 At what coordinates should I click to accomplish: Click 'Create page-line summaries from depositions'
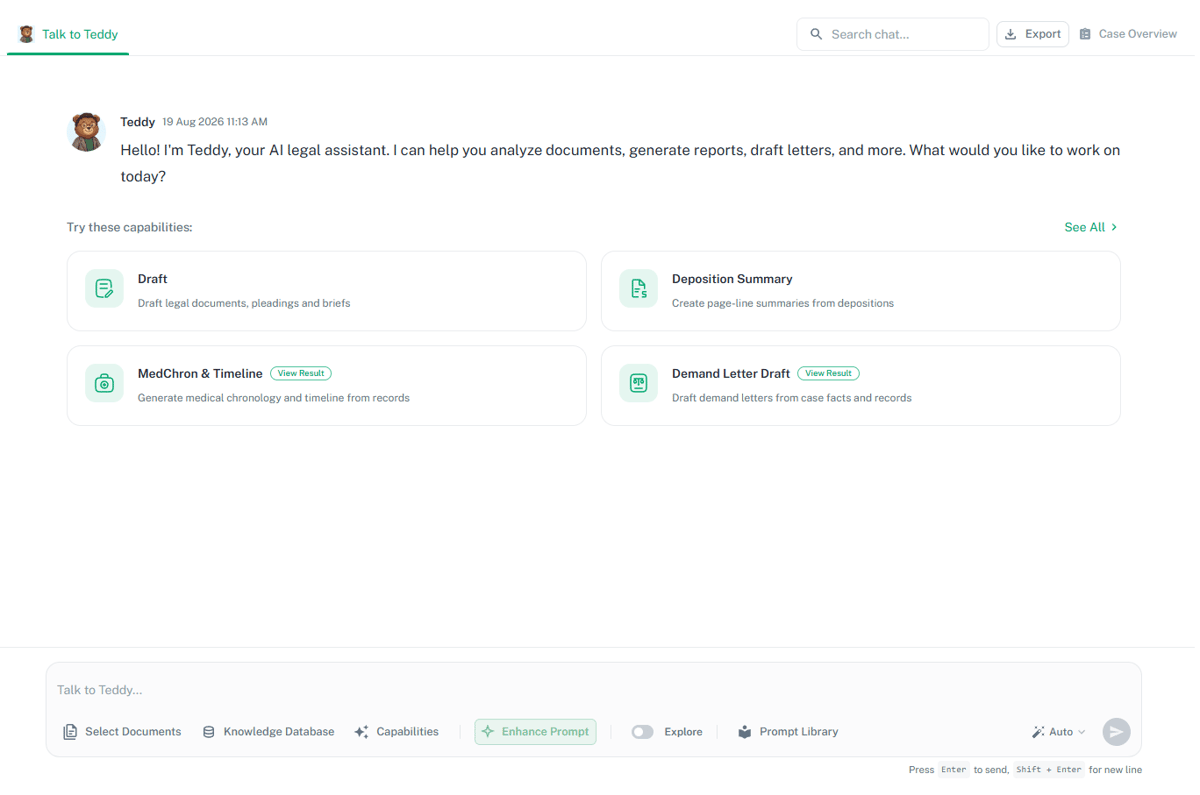(783, 303)
